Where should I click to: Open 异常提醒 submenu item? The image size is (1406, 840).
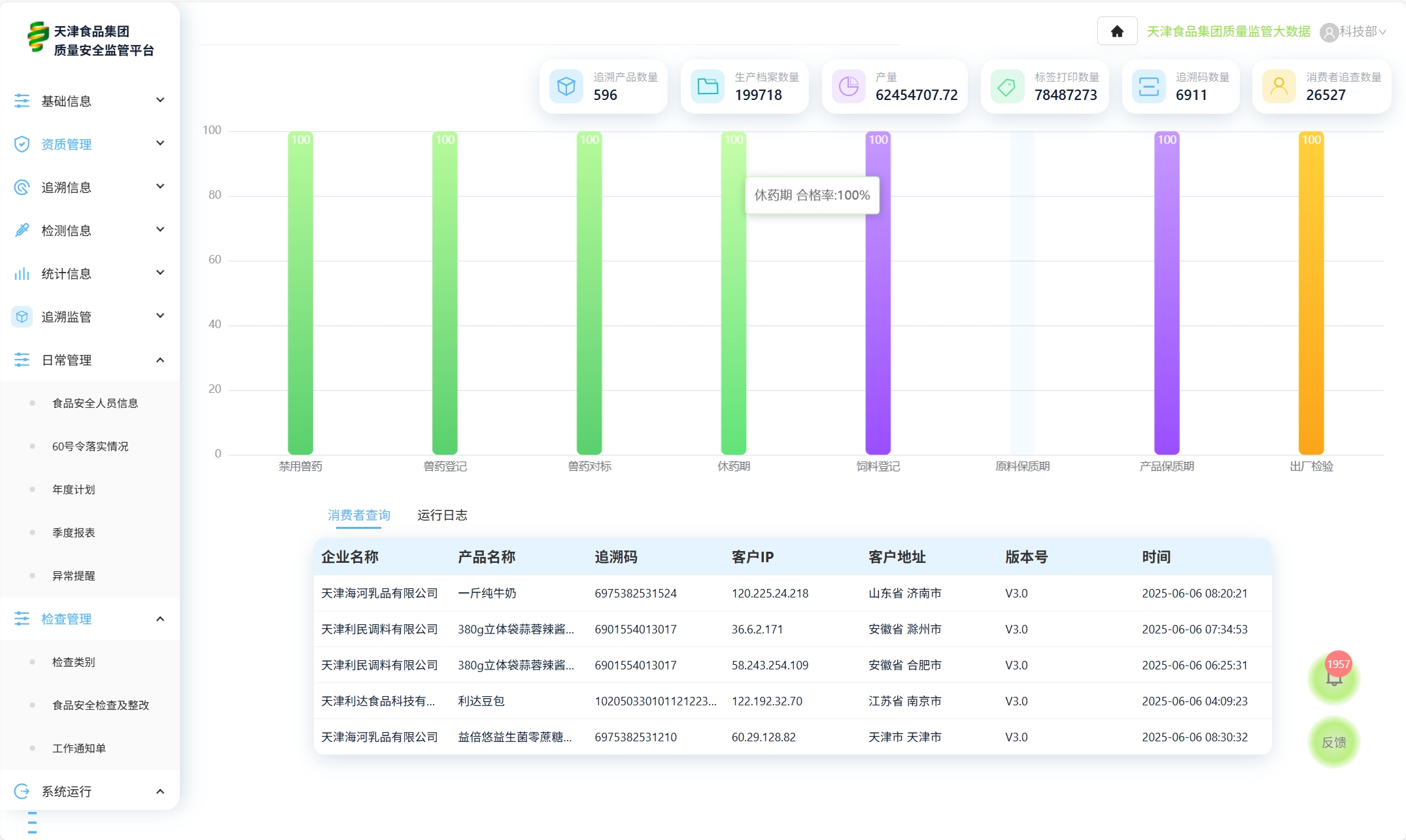pos(74,575)
